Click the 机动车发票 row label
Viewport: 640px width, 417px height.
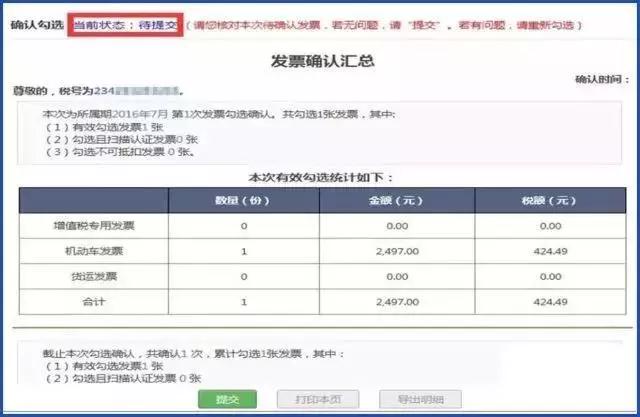click(94, 251)
